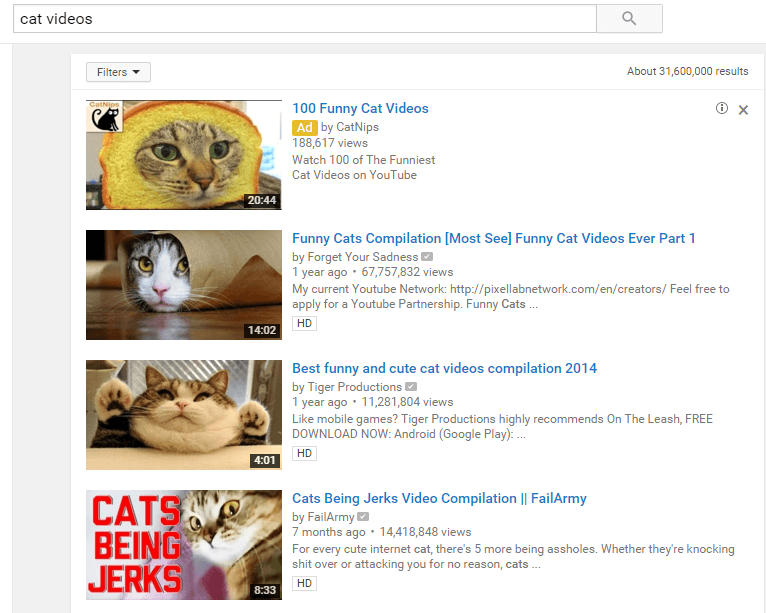Click the bread cat video thumbnail
766x613 pixels.
[x=184, y=155]
